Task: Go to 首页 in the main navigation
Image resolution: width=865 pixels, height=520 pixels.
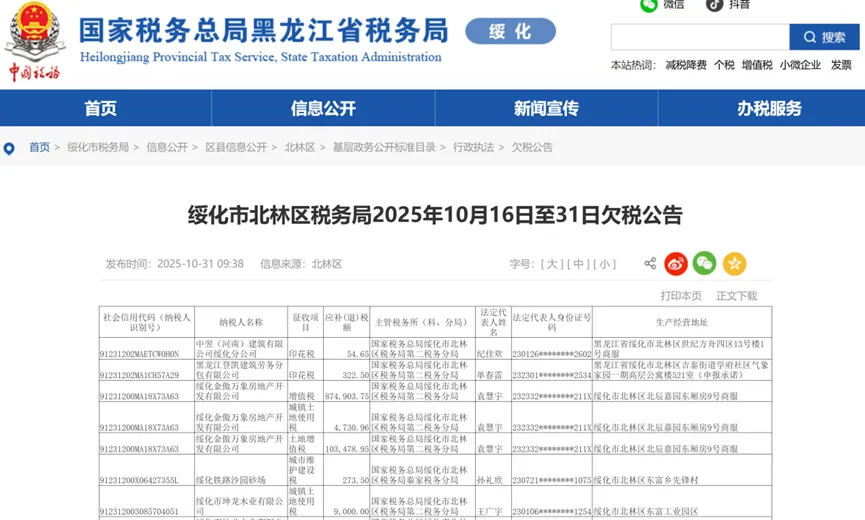Action: (x=100, y=109)
